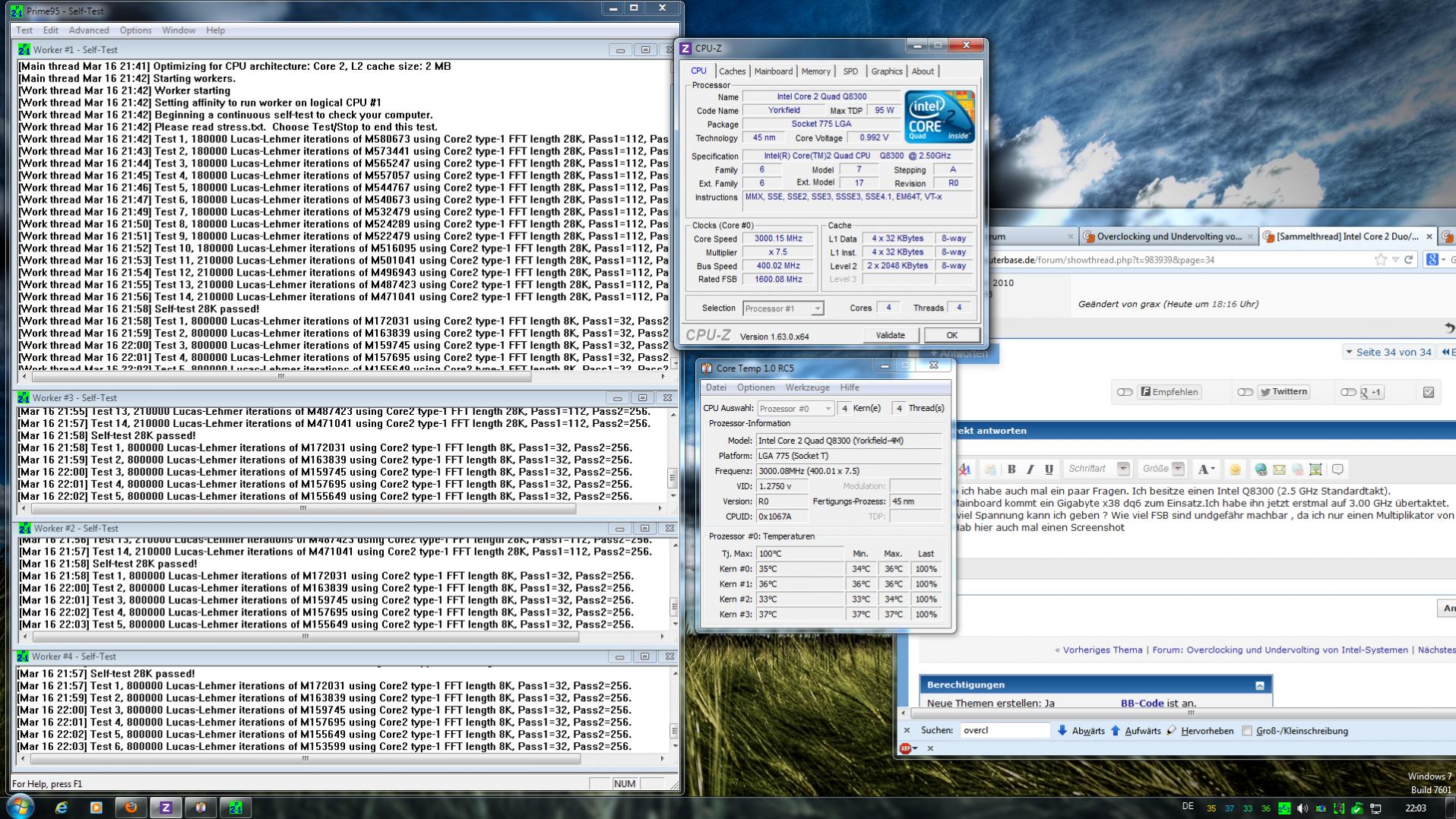The height and width of the screenshot is (819, 1456).
Task: Open Prime95 Test menu
Action: (x=24, y=30)
